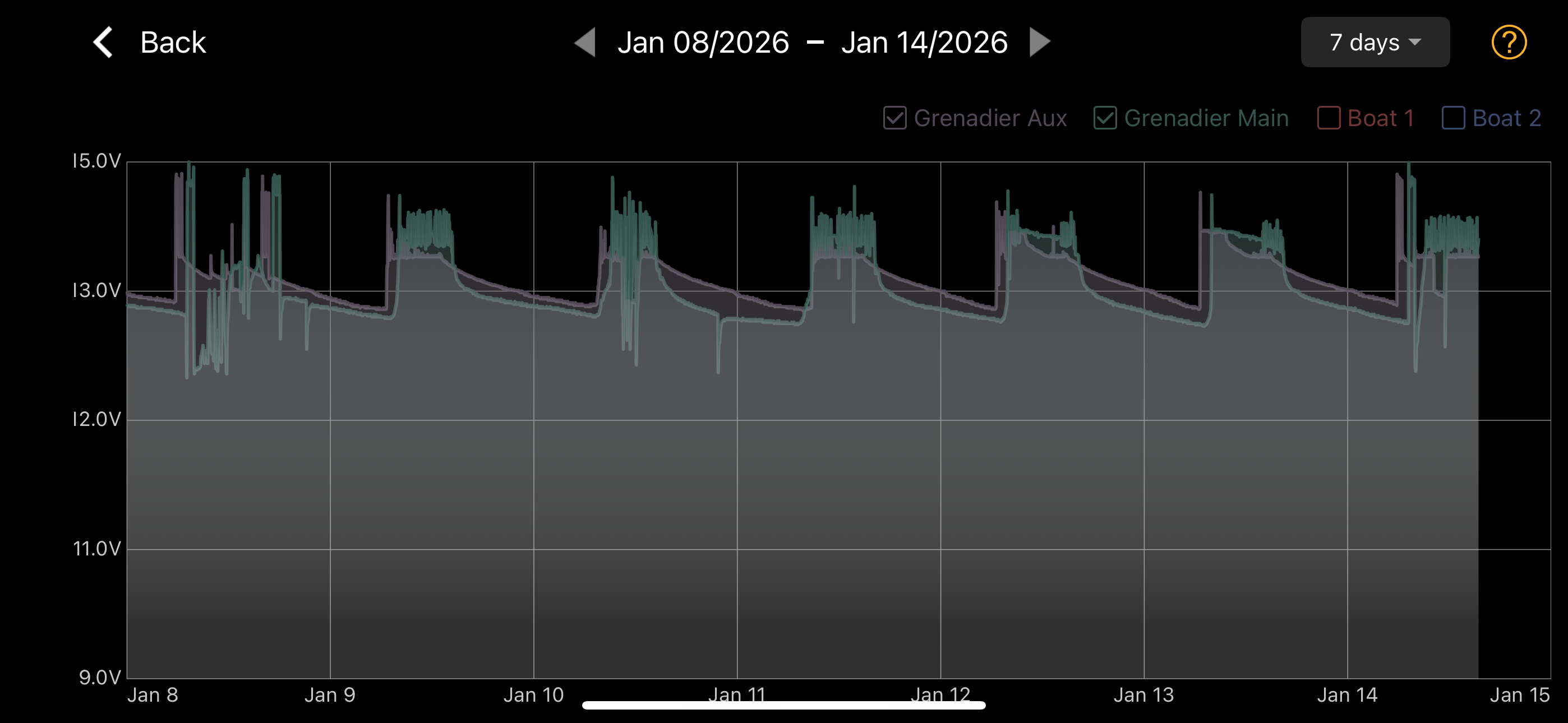Screen dimensions: 1568x723
Task: Open the 7 days range dropdown
Action: click(1375, 43)
